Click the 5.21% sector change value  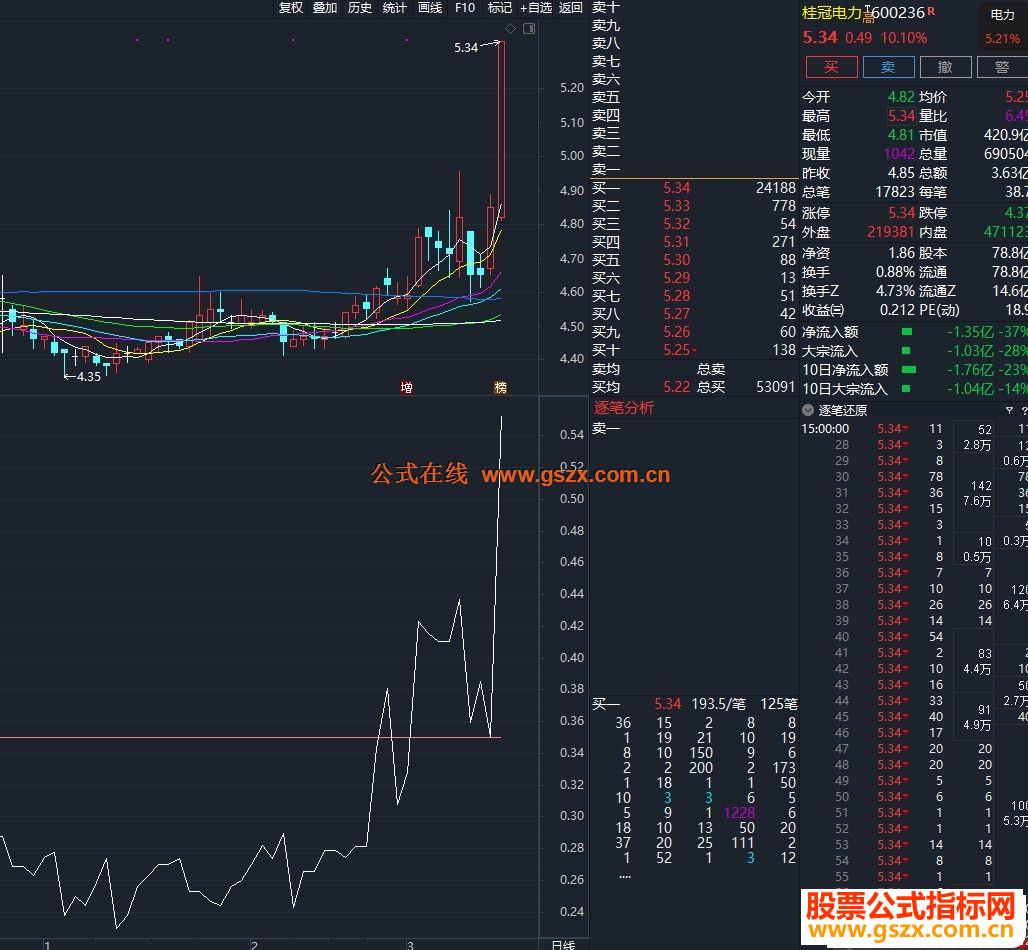point(1002,39)
